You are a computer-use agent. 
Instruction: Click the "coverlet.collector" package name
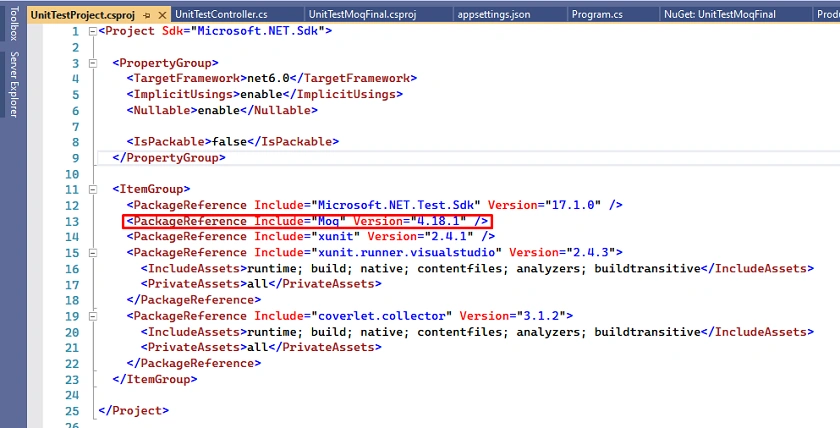coord(382,316)
